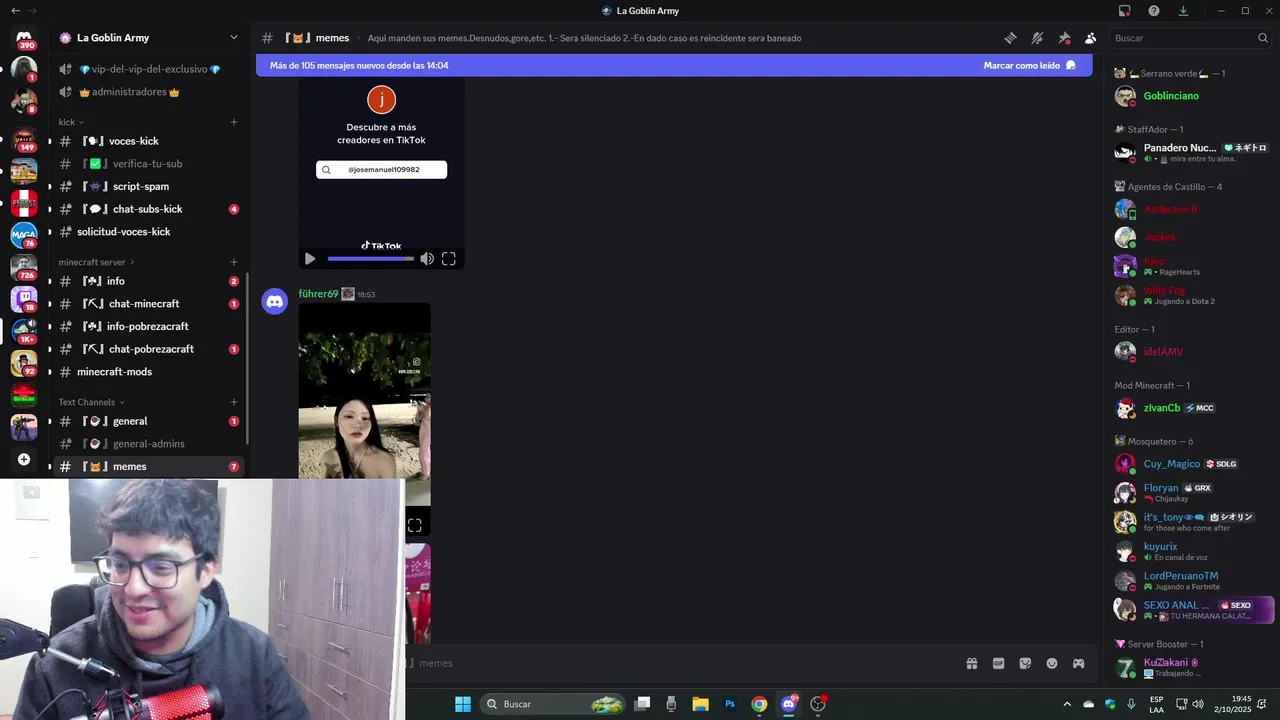Collapse the kick channel category
Screen dimensions: 1280x720
pos(71,122)
